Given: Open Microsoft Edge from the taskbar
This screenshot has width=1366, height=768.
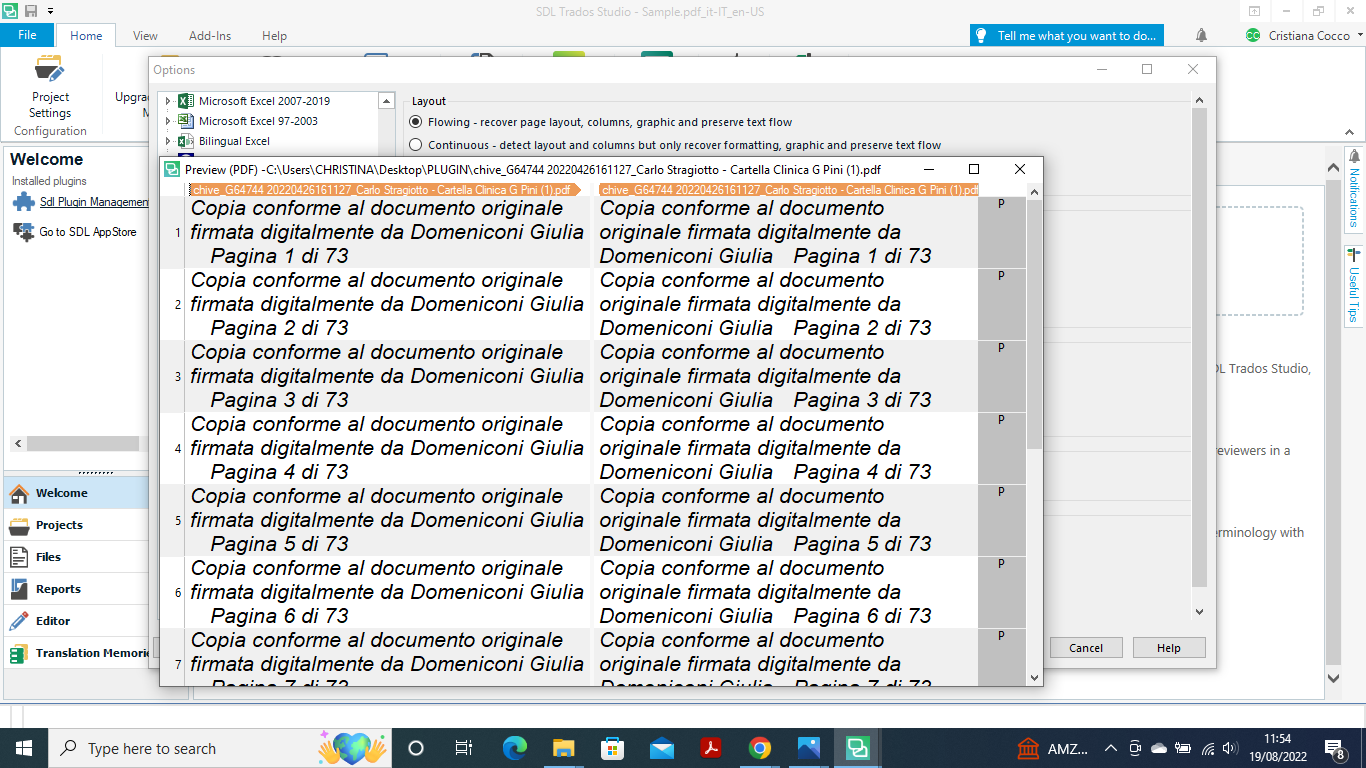Looking at the screenshot, I should [515, 748].
